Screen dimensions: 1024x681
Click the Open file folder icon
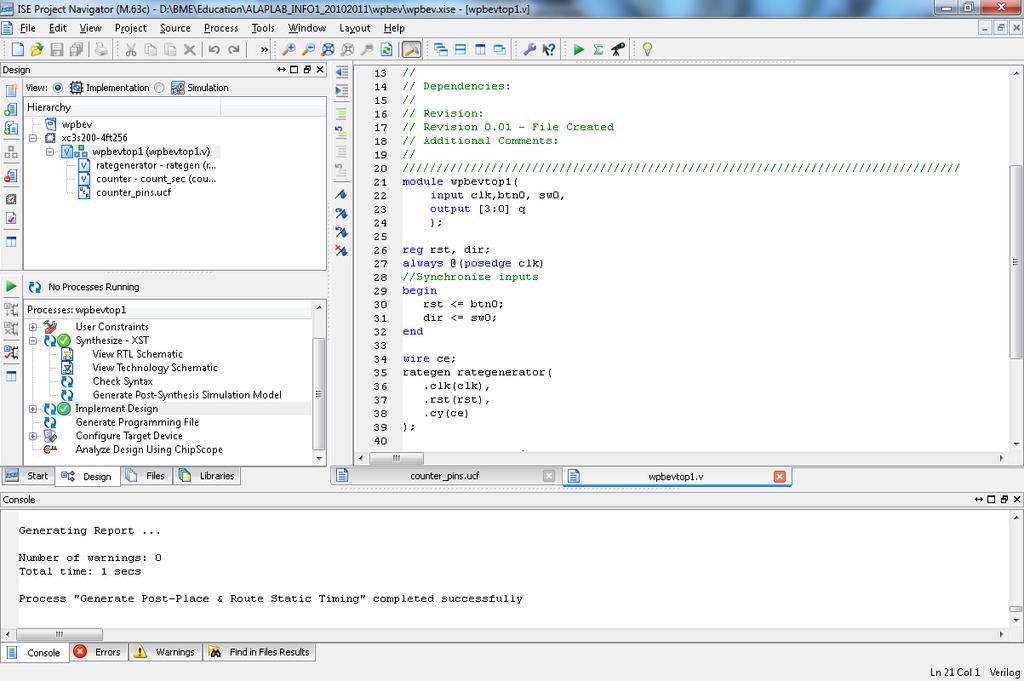(37, 50)
